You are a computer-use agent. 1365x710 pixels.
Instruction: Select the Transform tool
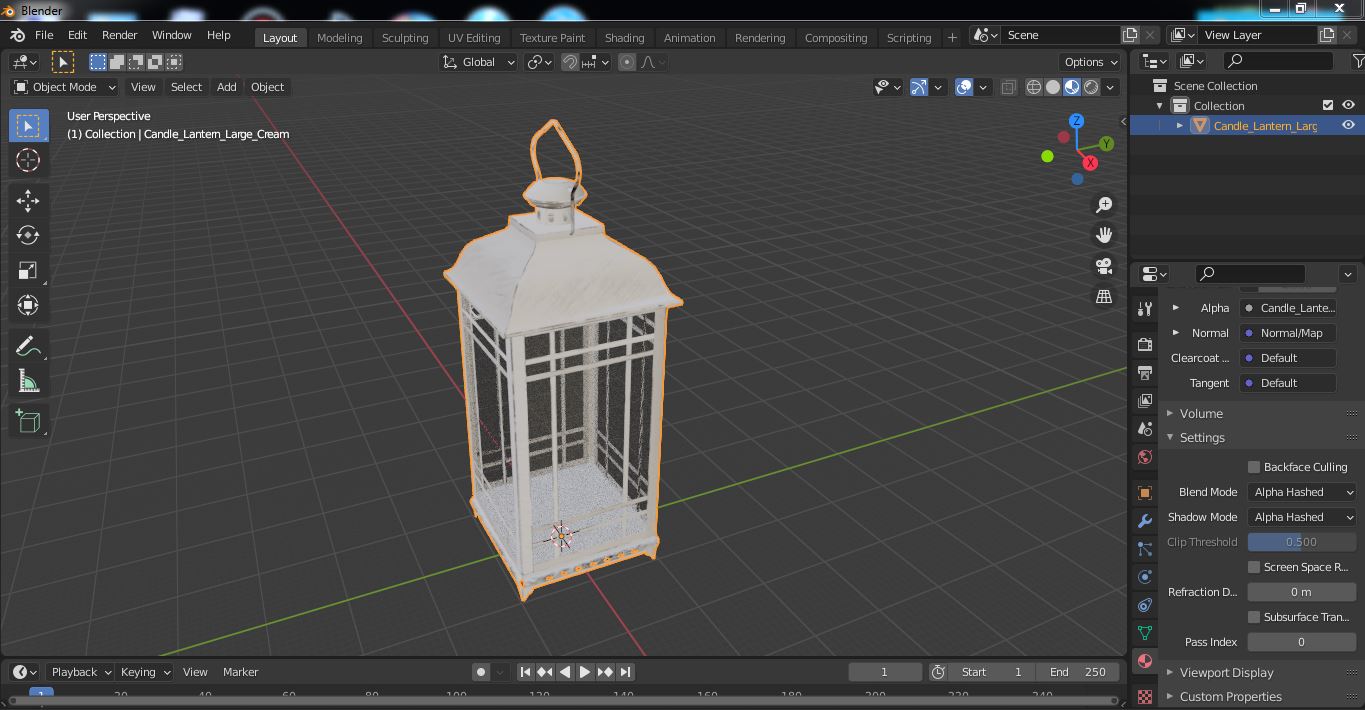pos(28,305)
